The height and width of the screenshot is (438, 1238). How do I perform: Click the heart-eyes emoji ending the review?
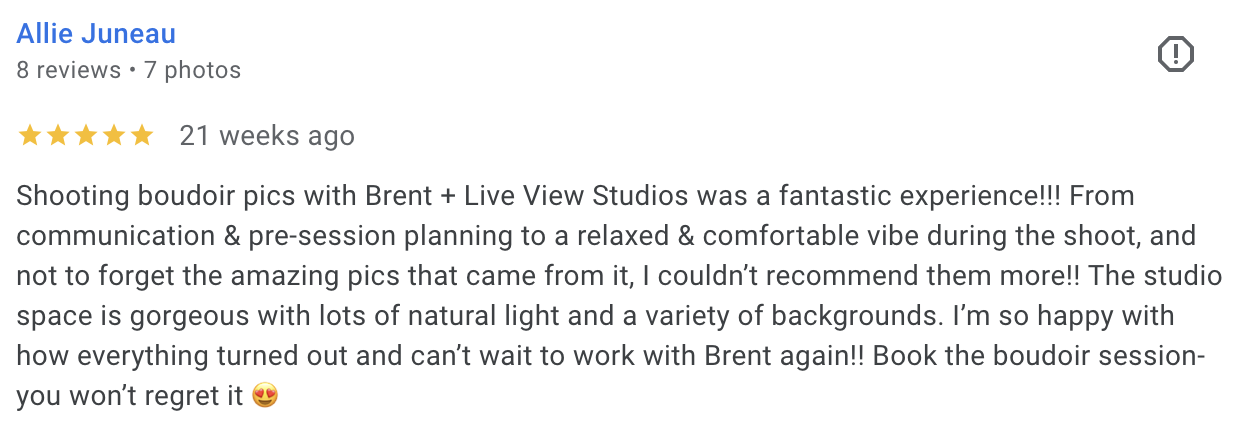click(265, 396)
